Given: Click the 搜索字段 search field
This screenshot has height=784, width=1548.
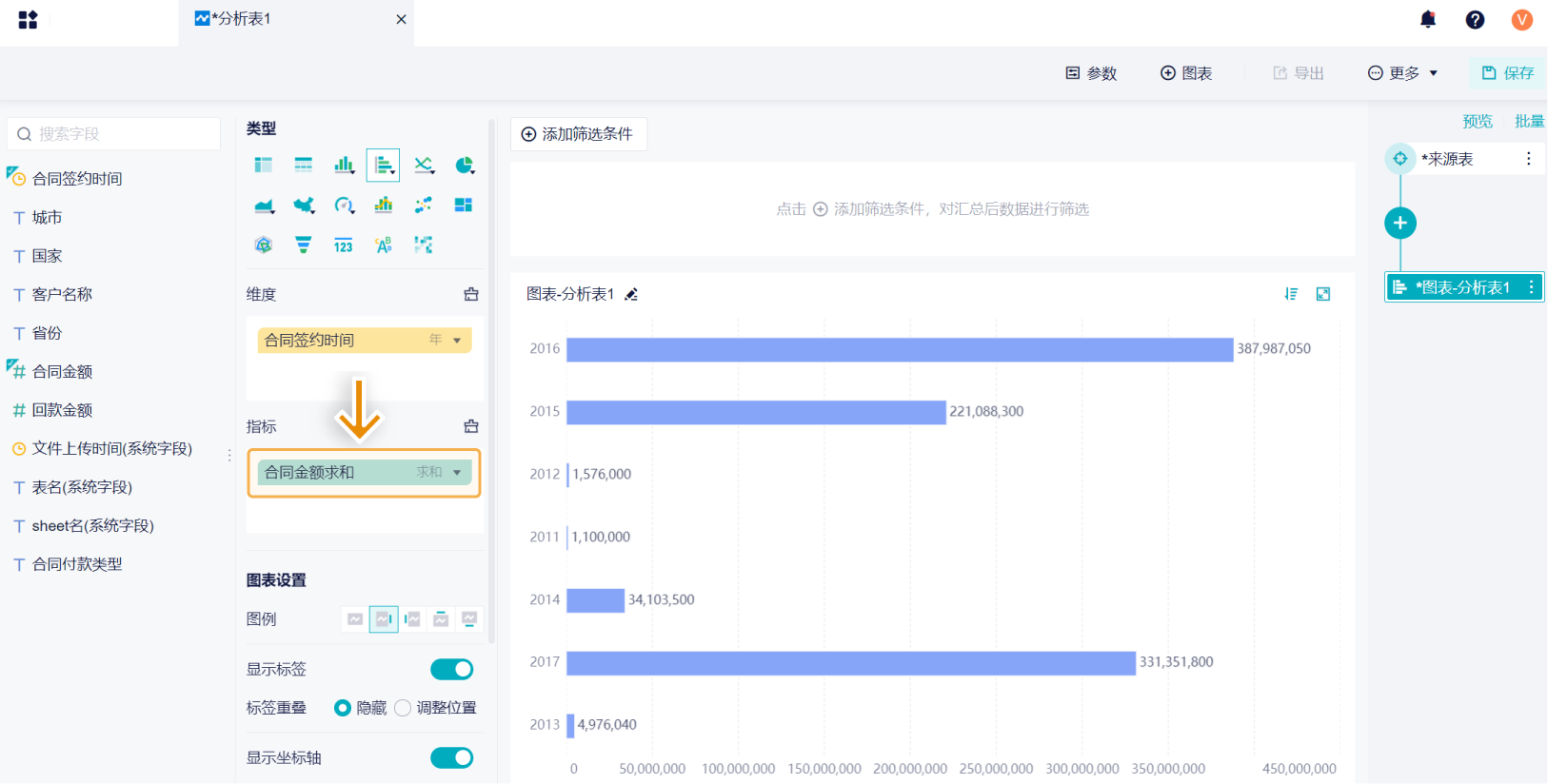Looking at the screenshot, I should click(x=114, y=134).
